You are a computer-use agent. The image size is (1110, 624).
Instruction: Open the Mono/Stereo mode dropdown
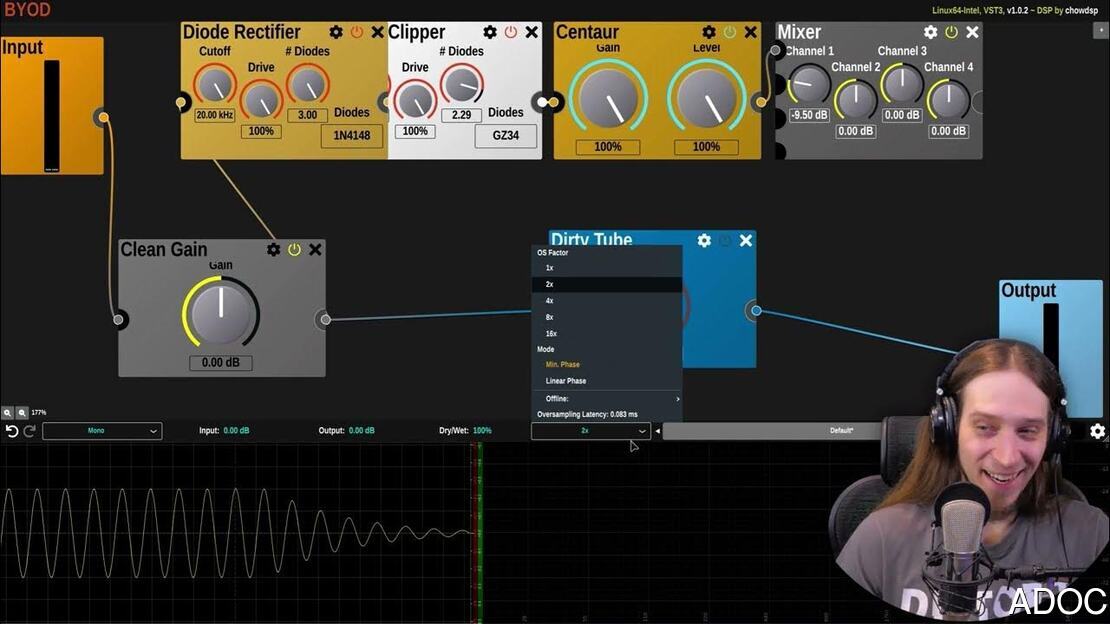(102, 431)
